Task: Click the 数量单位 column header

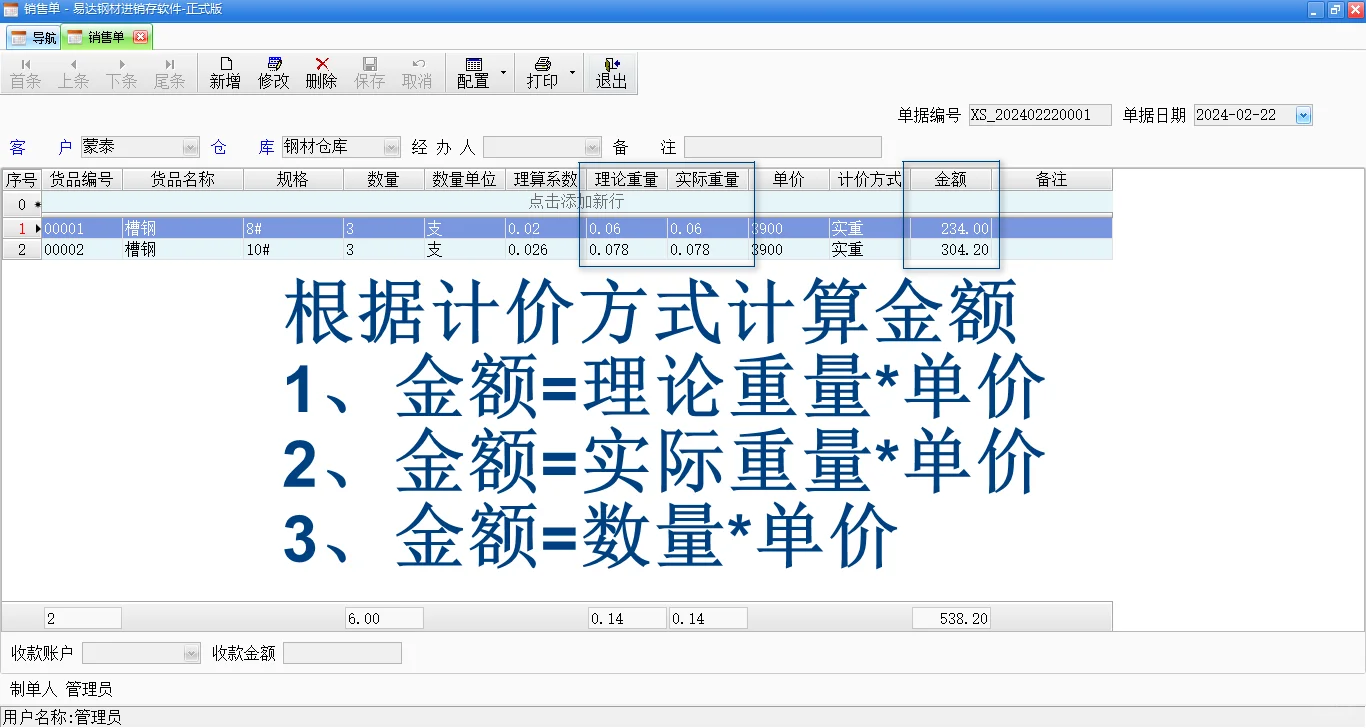Action: pyautogui.click(x=465, y=180)
